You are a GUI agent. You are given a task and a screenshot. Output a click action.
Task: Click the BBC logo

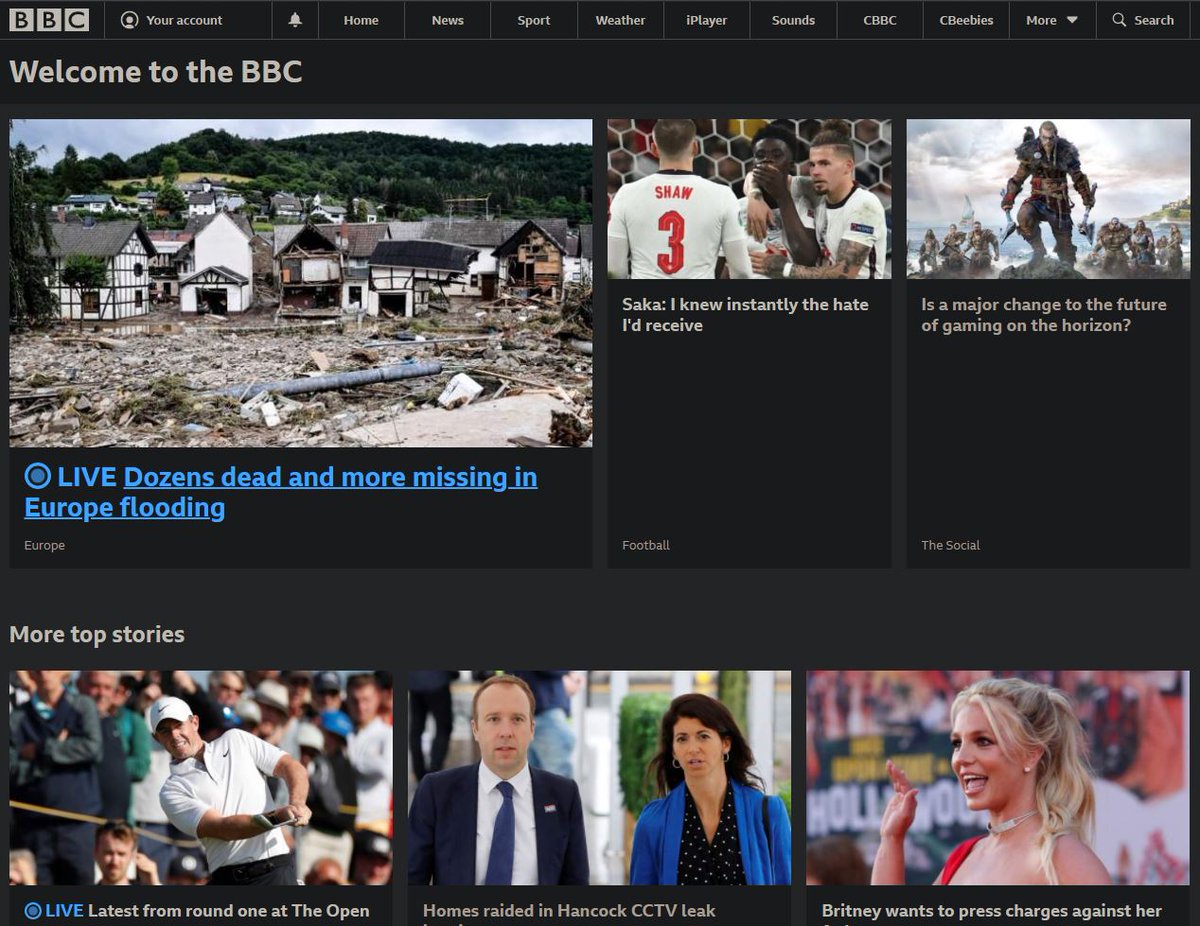[x=49, y=20]
